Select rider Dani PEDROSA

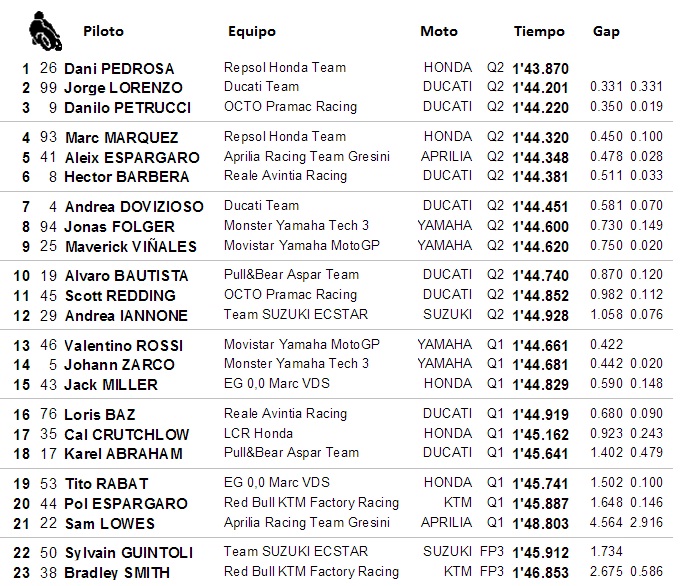[119, 69]
